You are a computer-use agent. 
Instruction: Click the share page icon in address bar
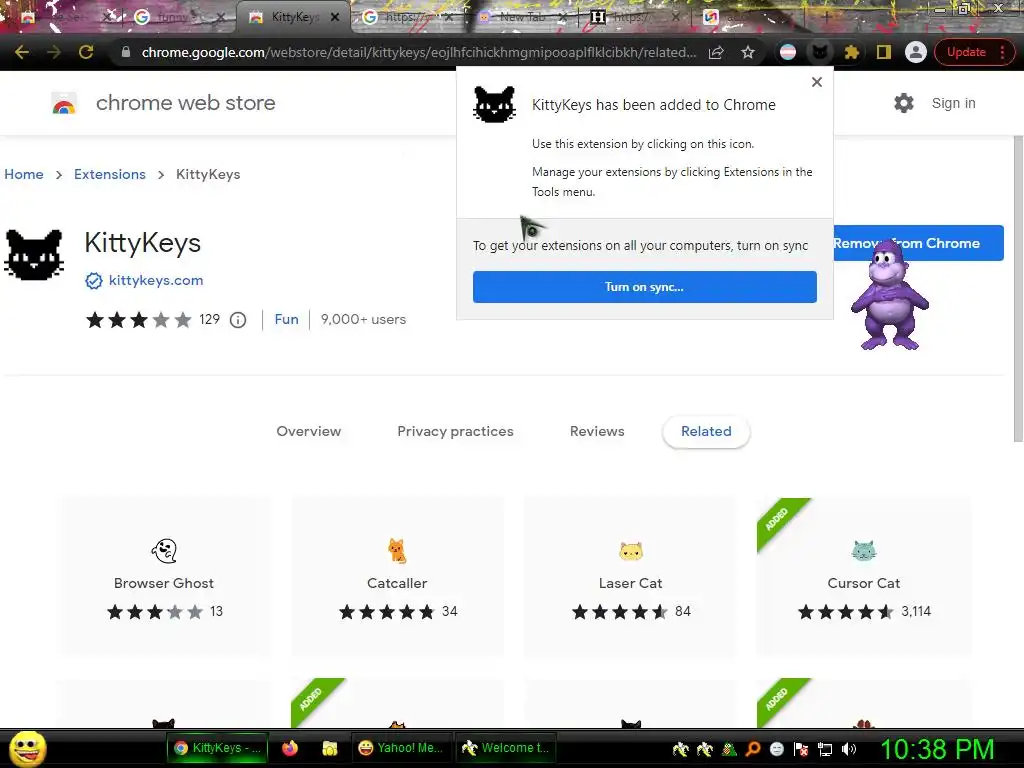[x=716, y=52]
